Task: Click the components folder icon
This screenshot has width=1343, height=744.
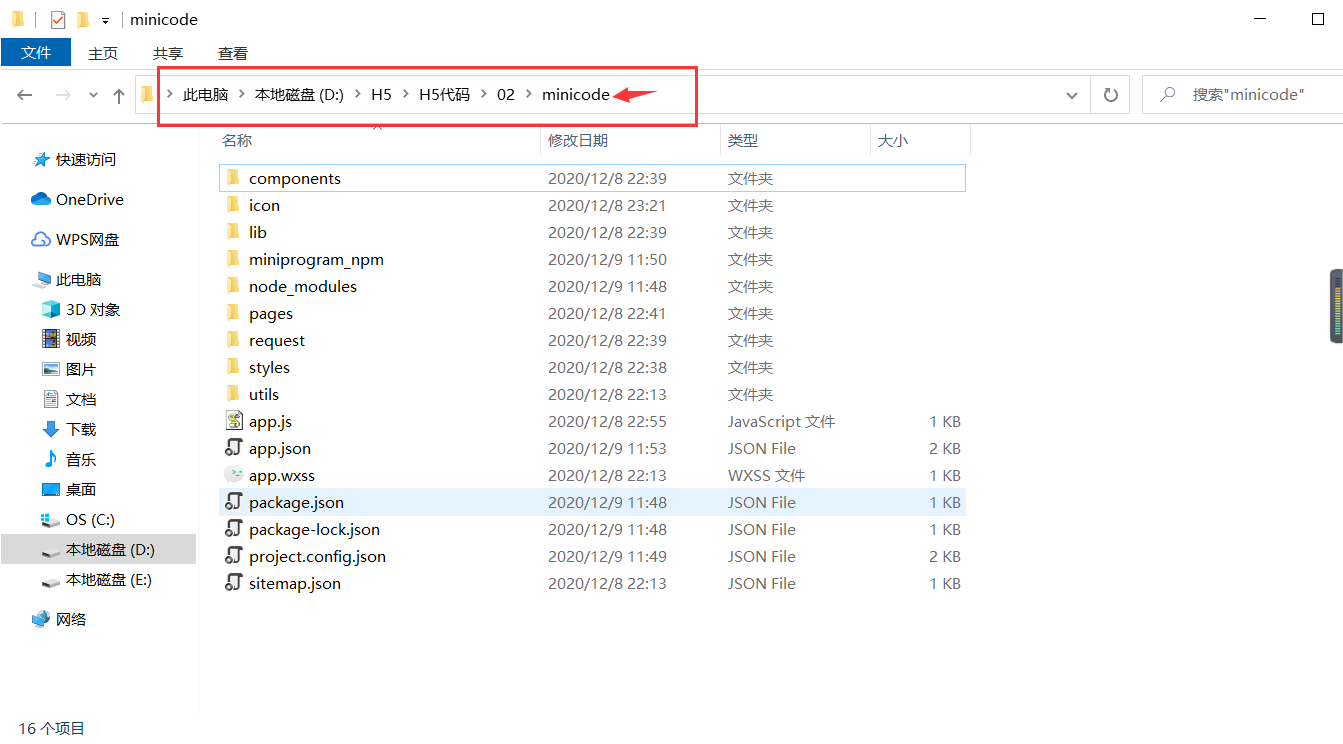Action: pyautogui.click(x=234, y=178)
